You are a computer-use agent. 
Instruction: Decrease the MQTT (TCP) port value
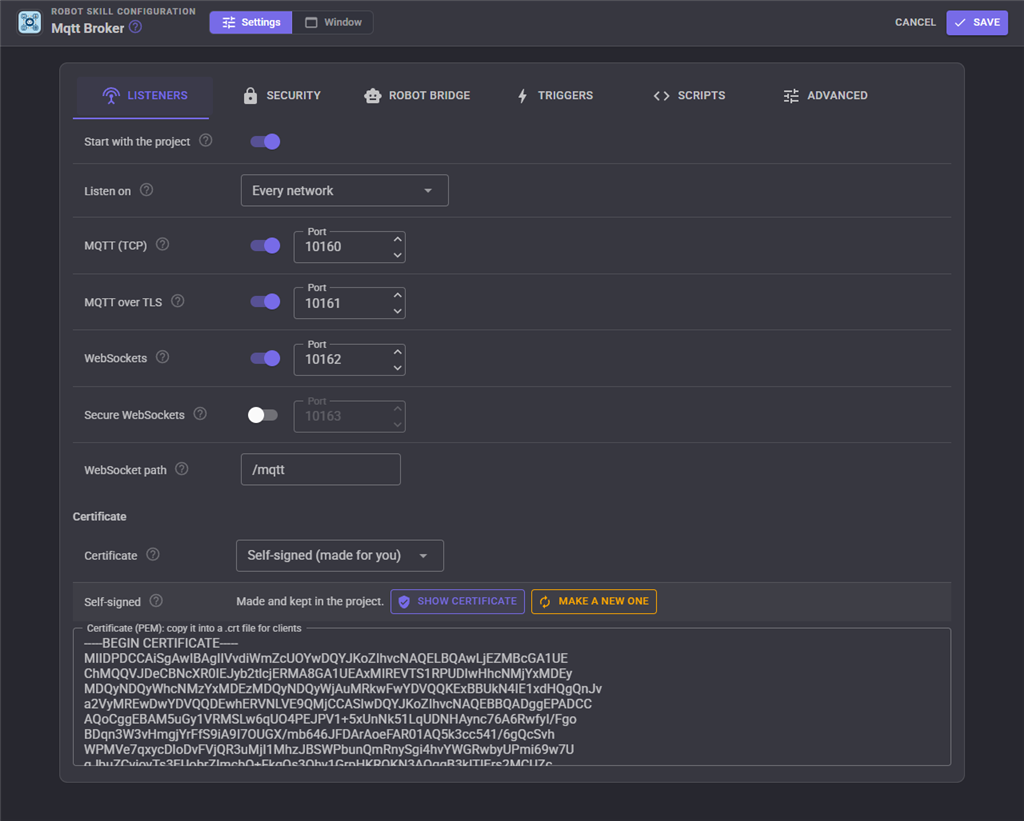click(398, 255)
